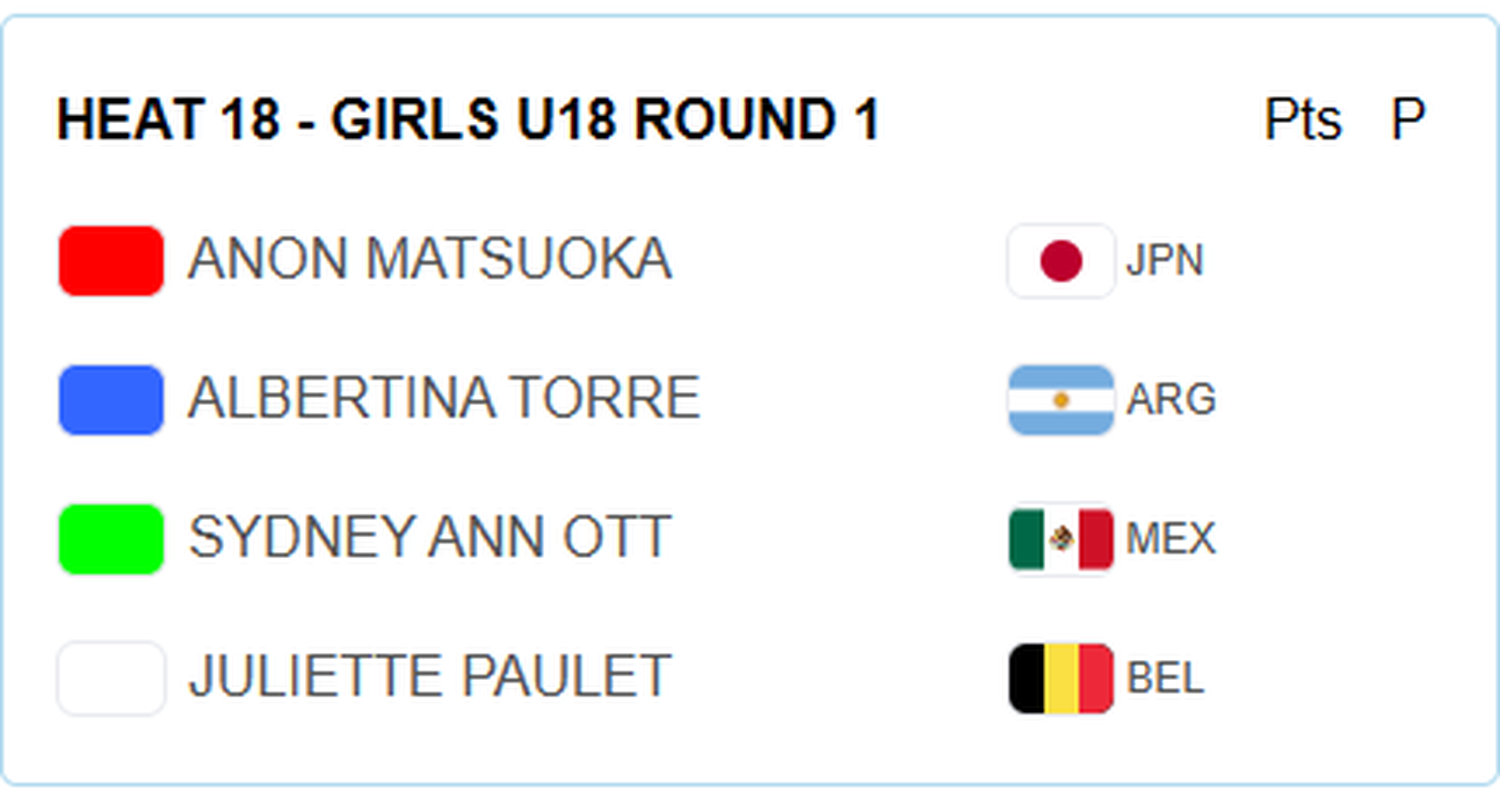Screen dimensions: 1500x790
Task: Select the red jersey color swatch
Action: pos(111,261)
